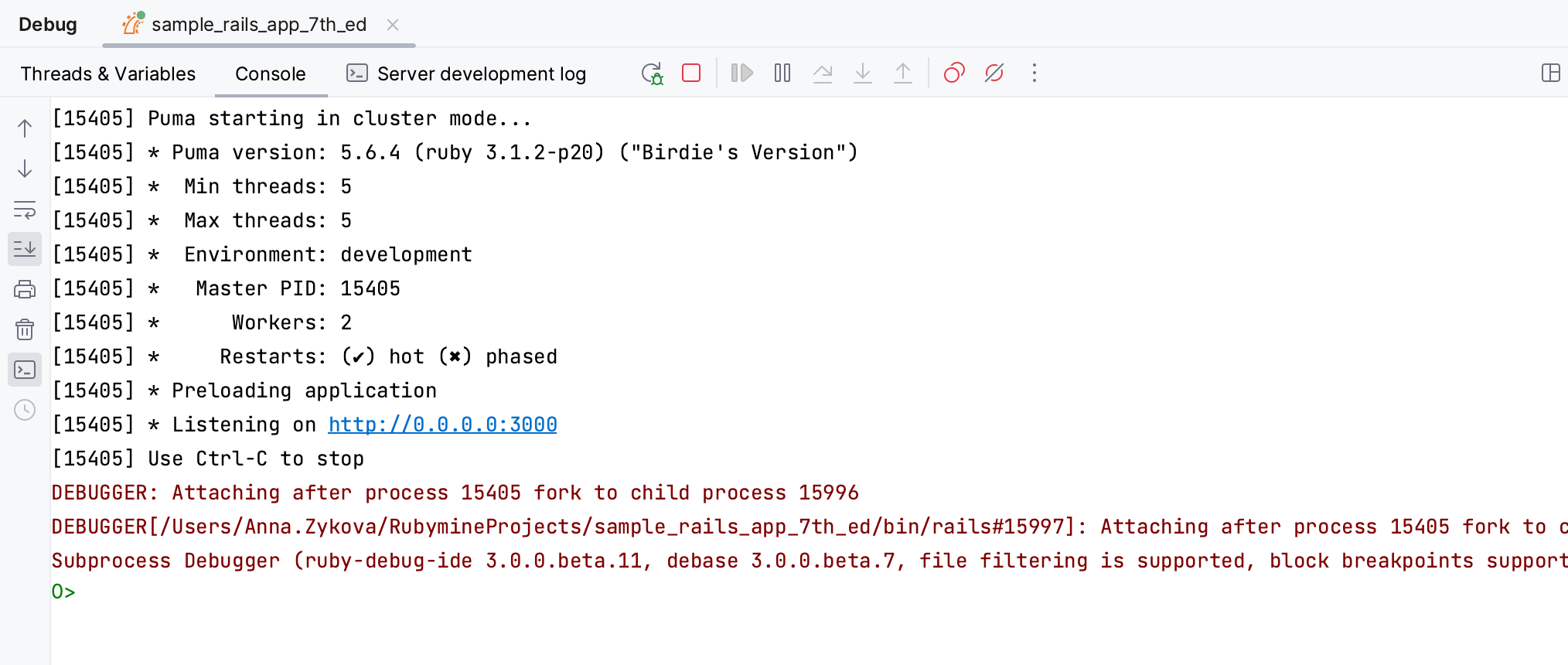1568x665 pixels.
Task: Open the View Breakpoints dialog
Action: [954, 73]
